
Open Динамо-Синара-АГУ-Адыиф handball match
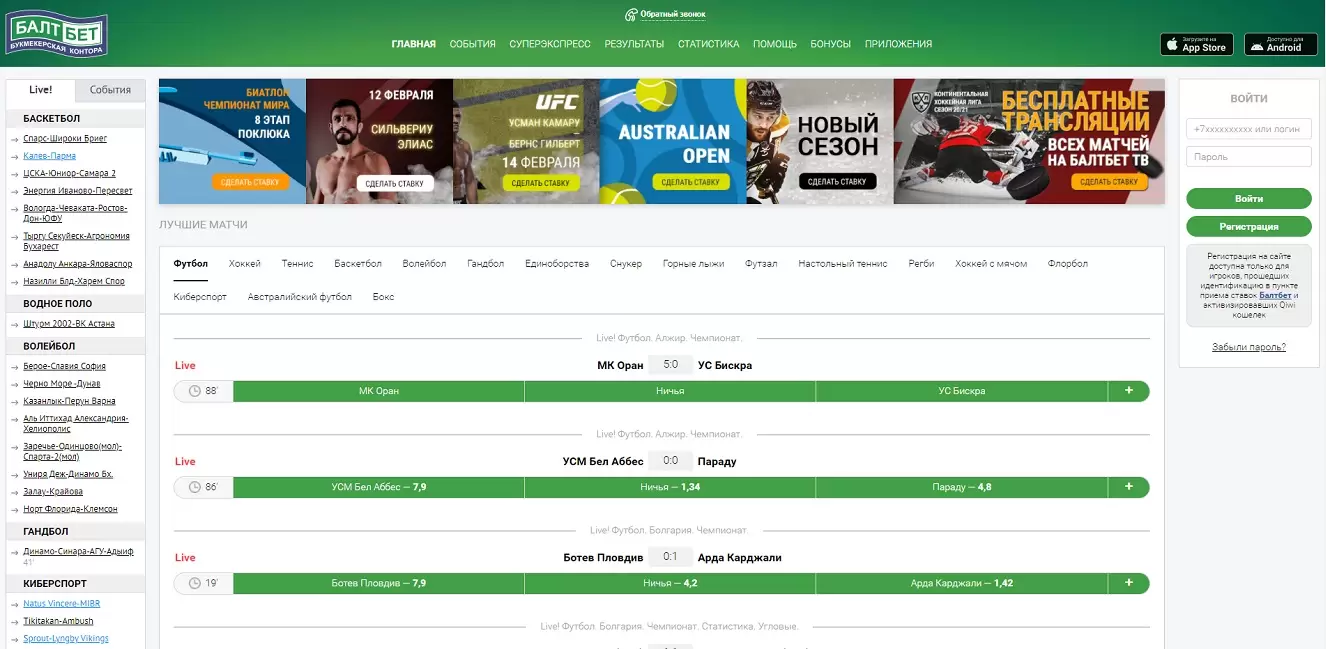click(x=78, y=552)
